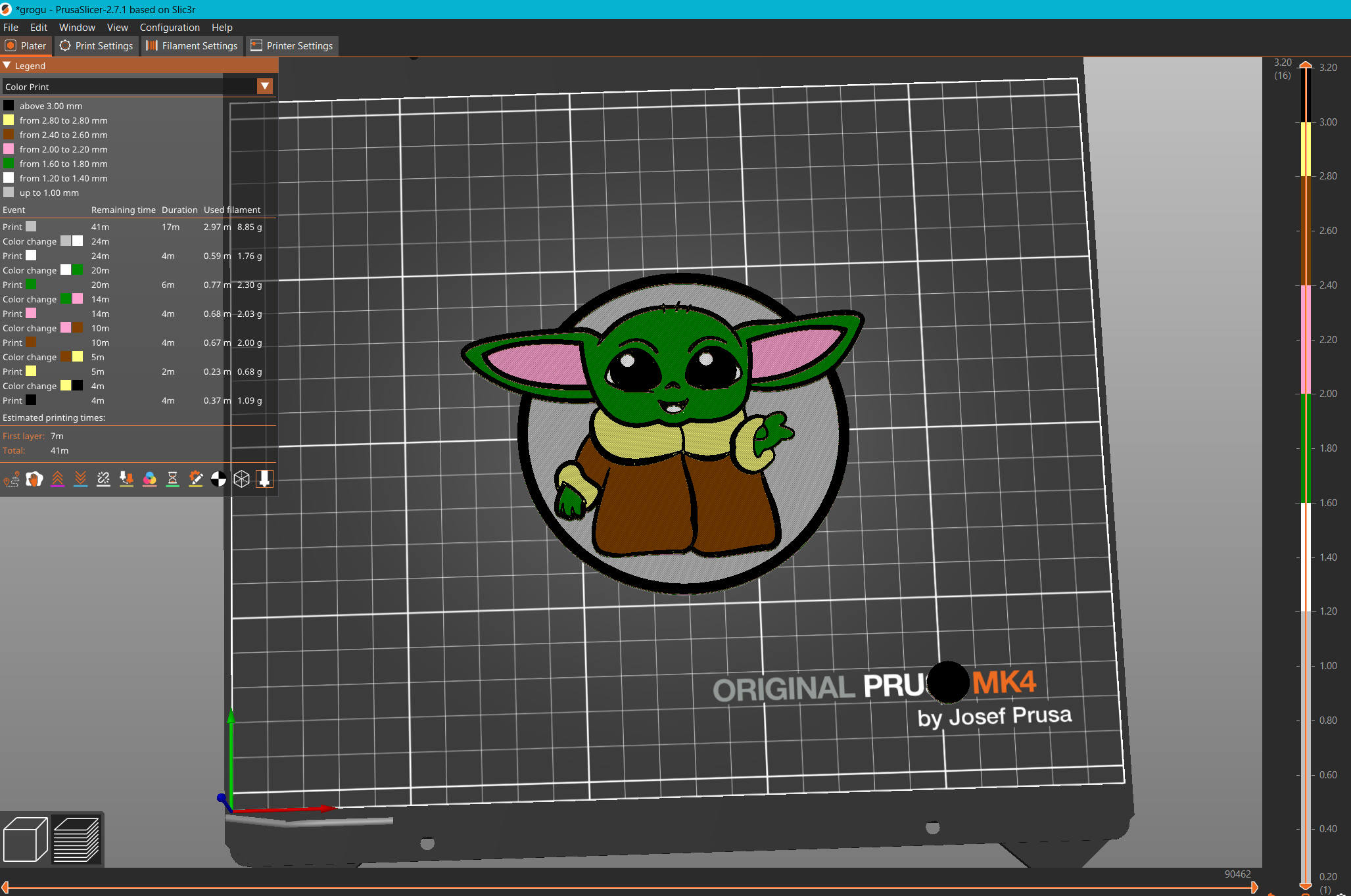This screenshot has height=896, width=1351.
Task: Grab the top thumb of vertical layer slider
Action: click(x=1306, y=64)
